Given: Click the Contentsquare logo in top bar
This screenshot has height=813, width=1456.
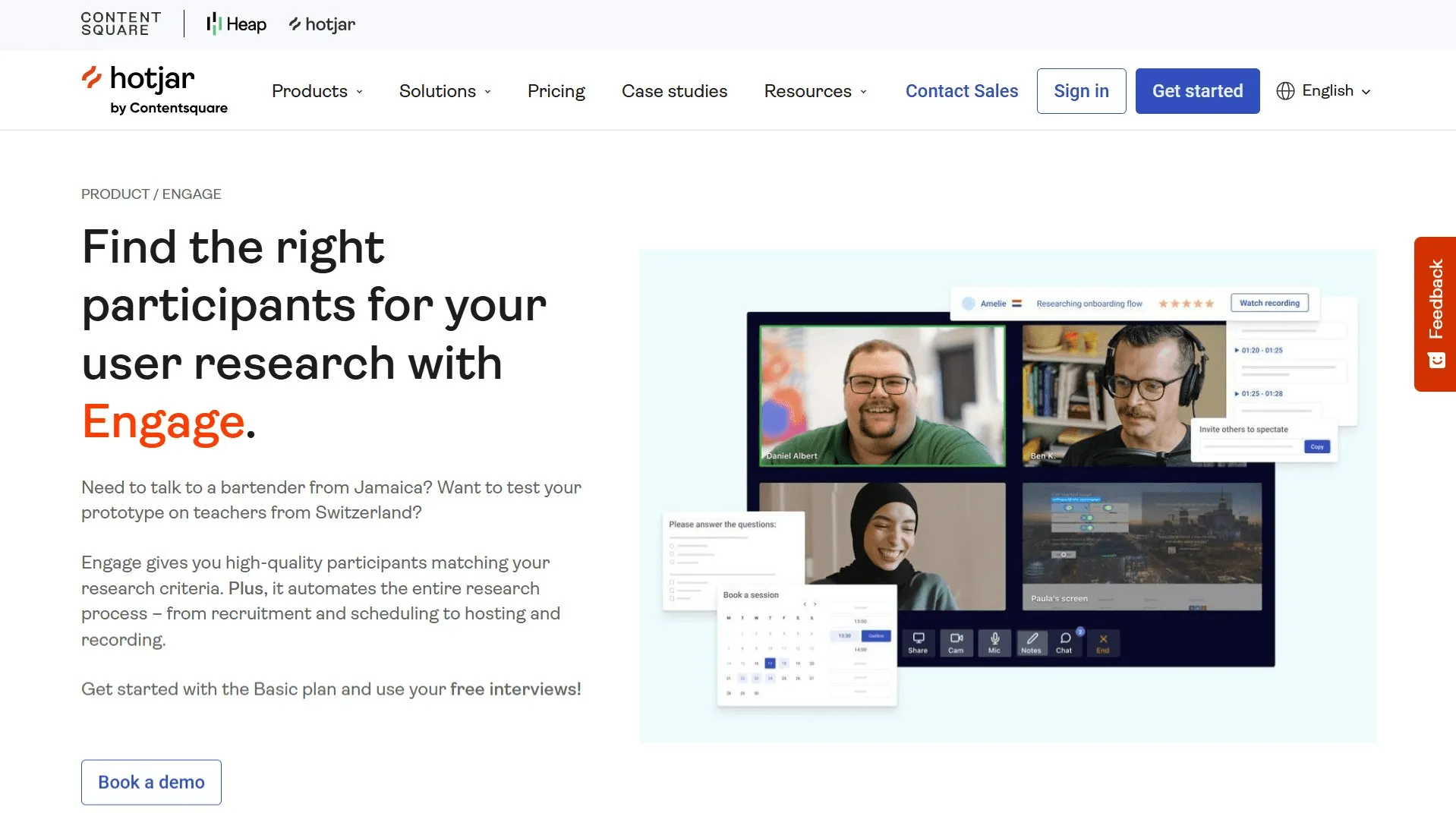Looking at the screenshot, I should (x=121, y=24).
